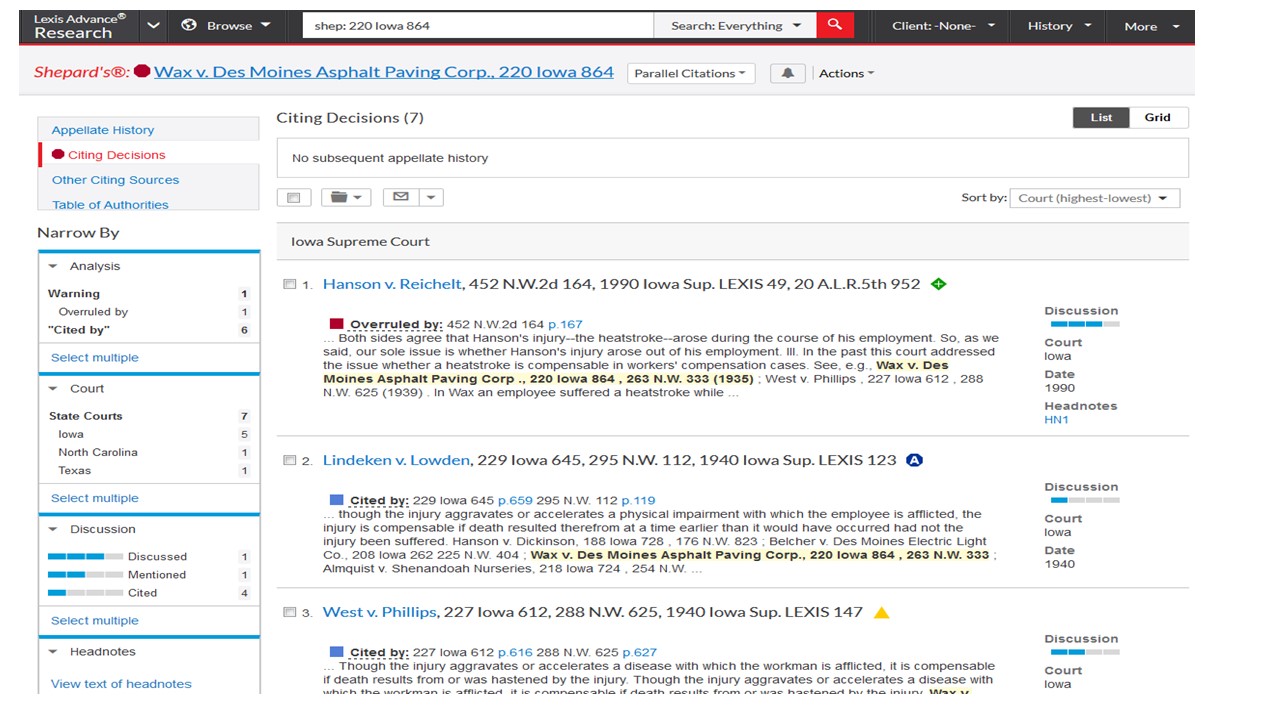Open West v. Phillips case link
1280x720 pixels.
pos(379,612)
